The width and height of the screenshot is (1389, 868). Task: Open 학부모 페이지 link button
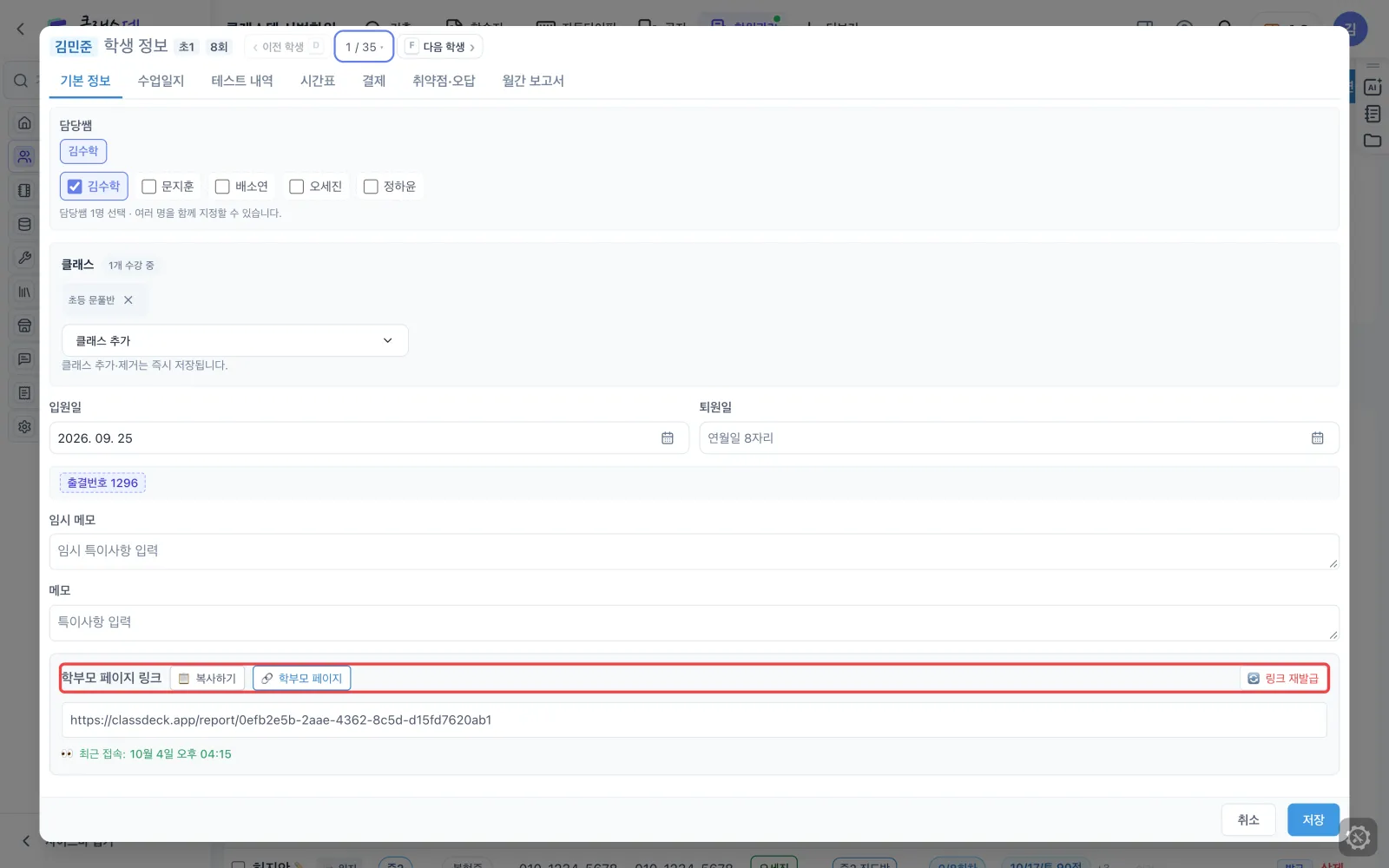(302, 679)
